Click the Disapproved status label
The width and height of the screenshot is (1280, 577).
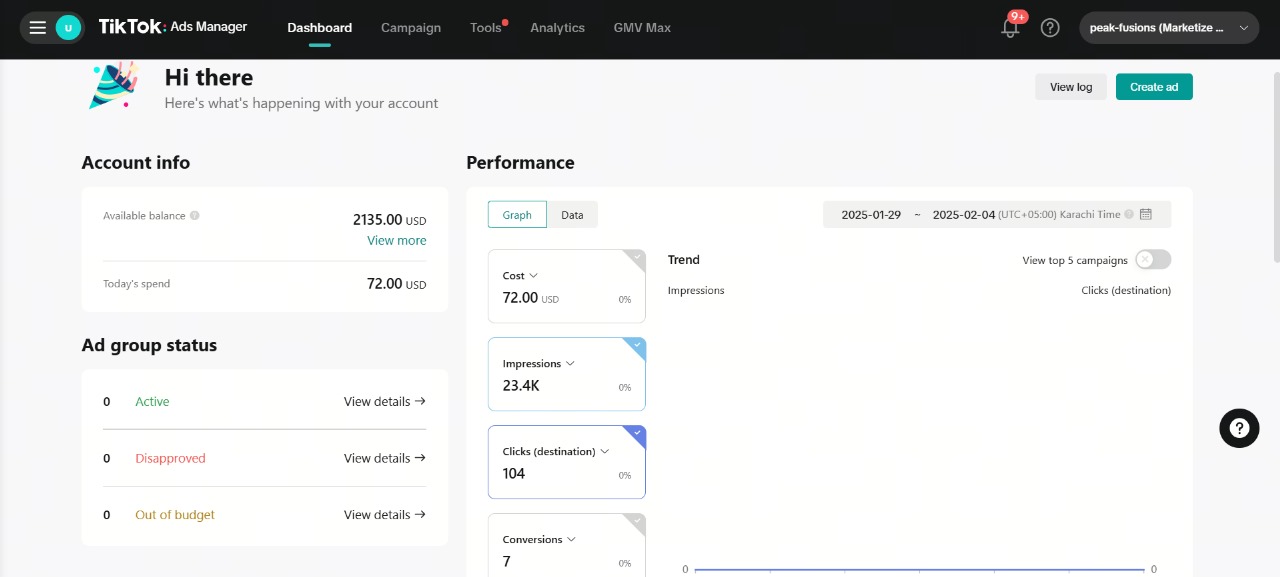point(170,458)
